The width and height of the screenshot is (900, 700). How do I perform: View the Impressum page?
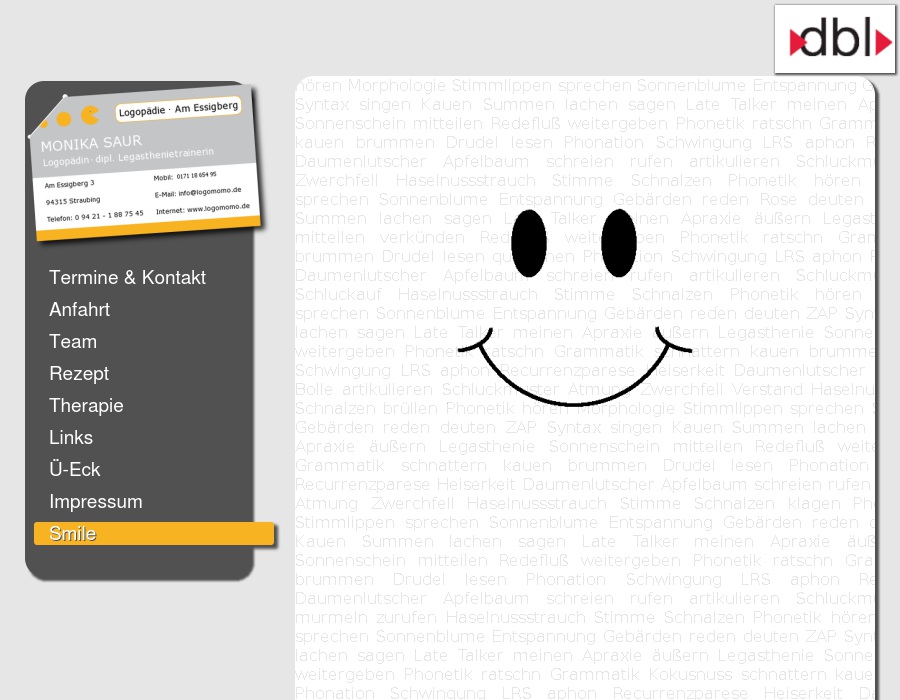[96, 502]
